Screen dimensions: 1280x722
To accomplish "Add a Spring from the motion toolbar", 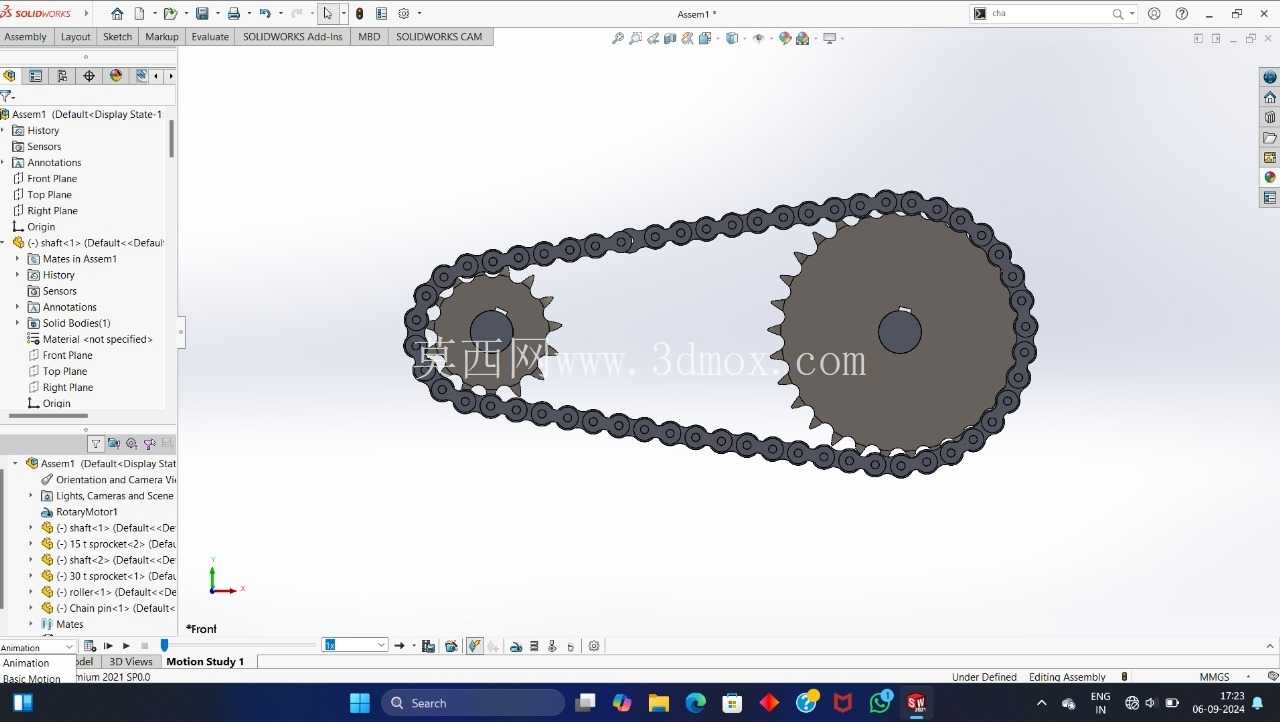I will (534, 646).
